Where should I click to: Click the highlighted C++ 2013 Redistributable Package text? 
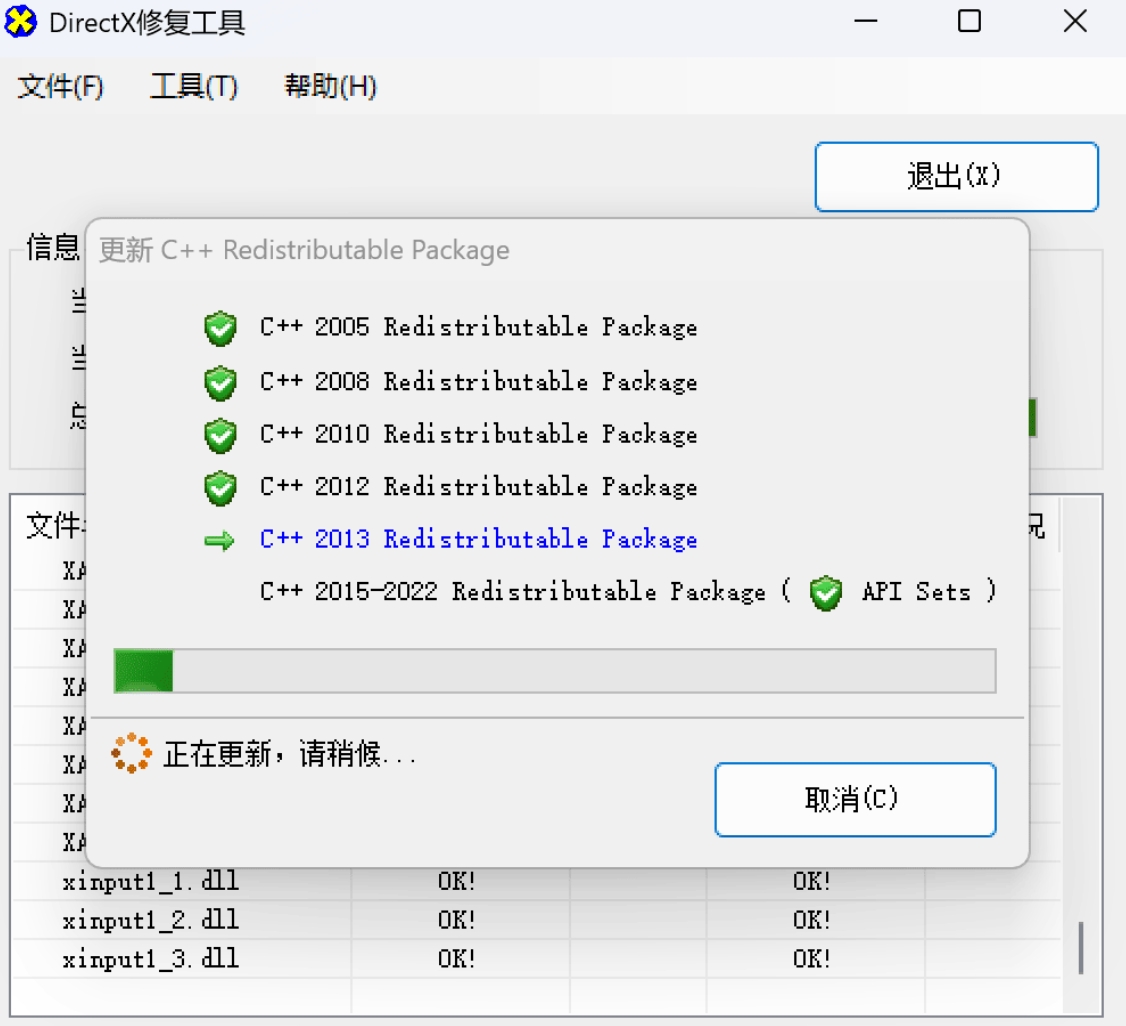coord(478,540)
